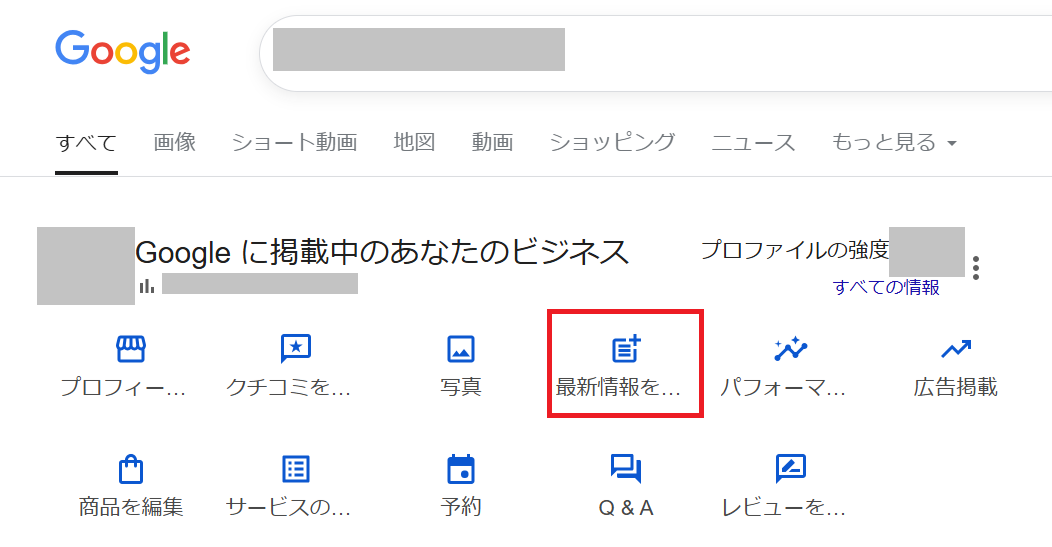Click the Google logo
The height and width of the screenshot is (547, 1052).
click(x=123, y=52)
